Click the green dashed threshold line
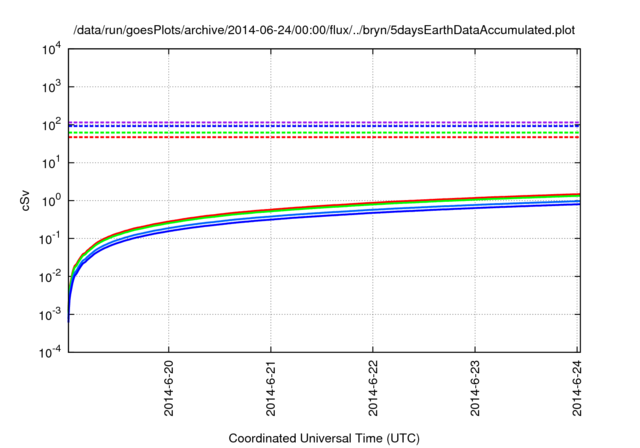640x448 pixels. click(x=324, y=133)
